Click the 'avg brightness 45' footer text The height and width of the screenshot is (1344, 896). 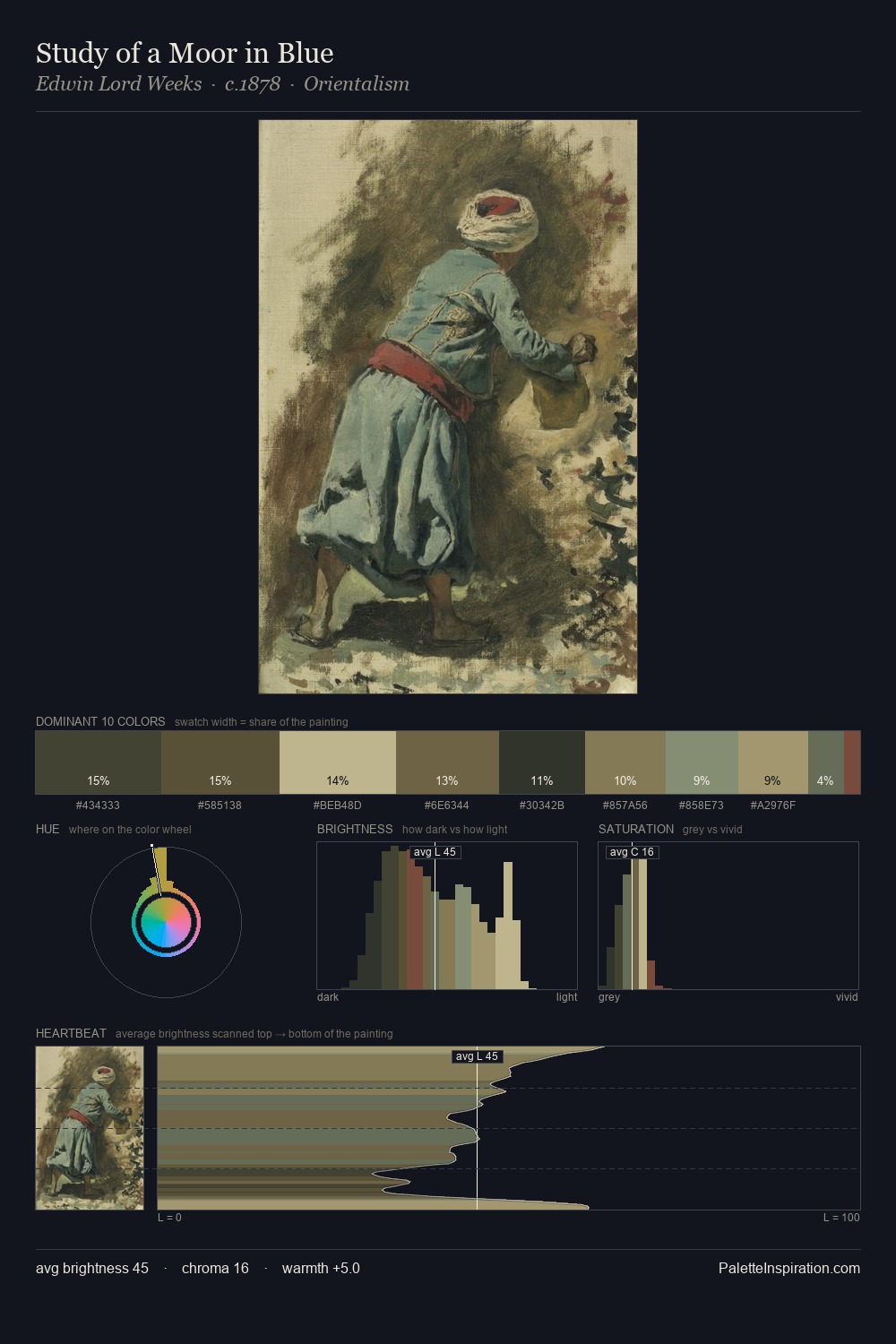[92, 1268]
